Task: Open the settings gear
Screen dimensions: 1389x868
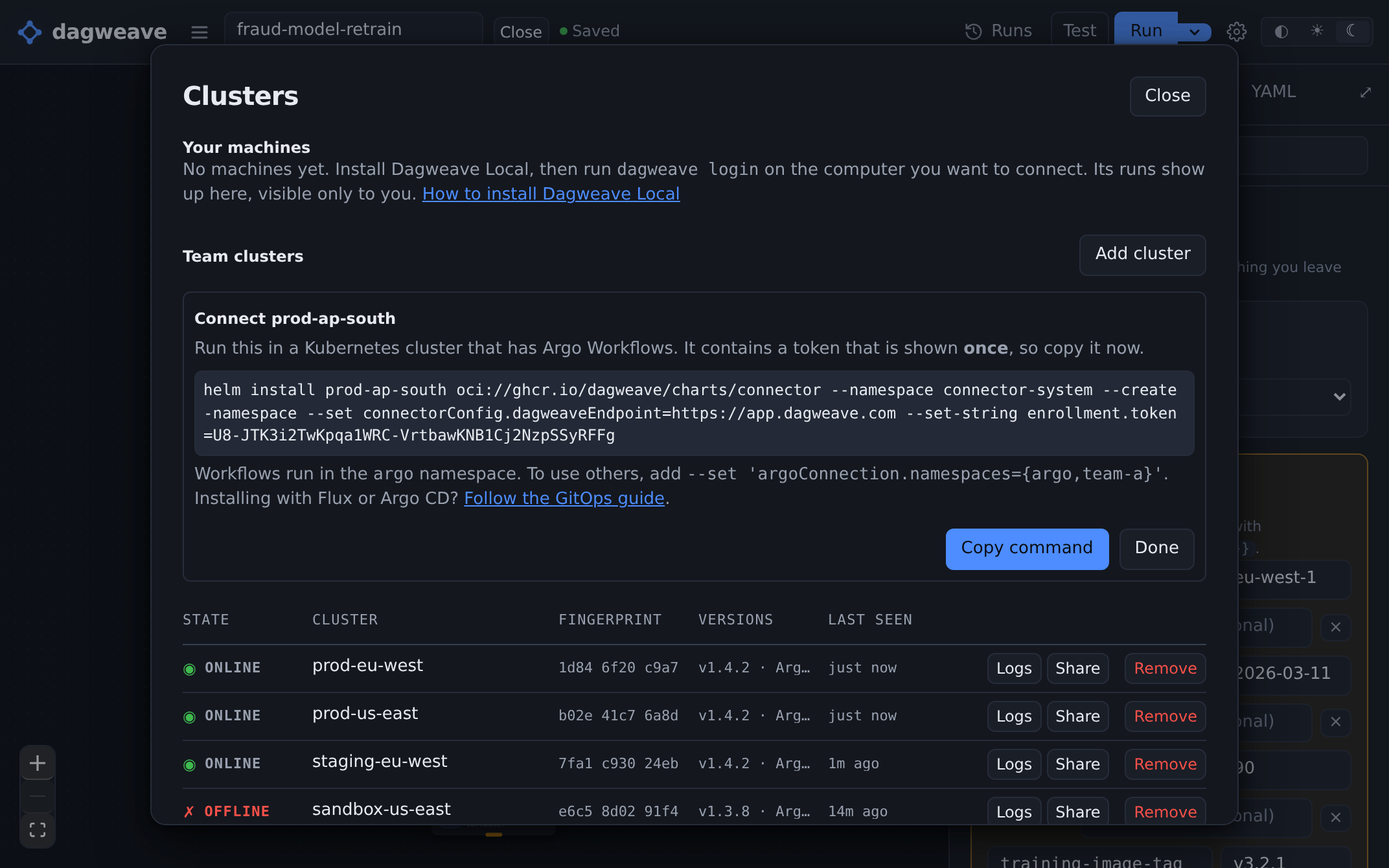Action: (x=1236, y=32)
